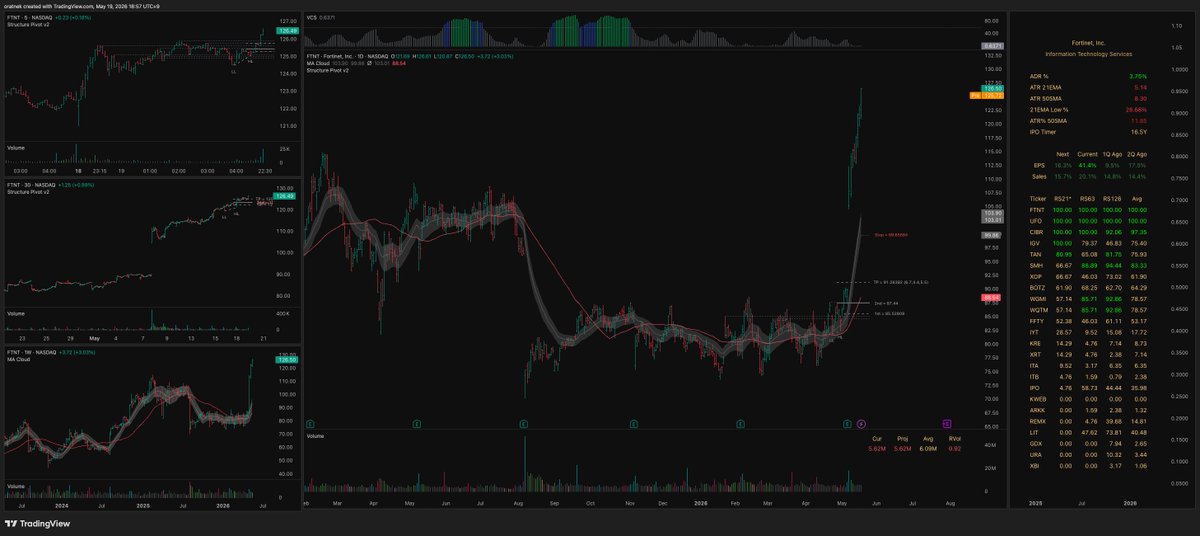1200x536 pixels.
Task: Click the Sales row label
Action: point(1039,175)
